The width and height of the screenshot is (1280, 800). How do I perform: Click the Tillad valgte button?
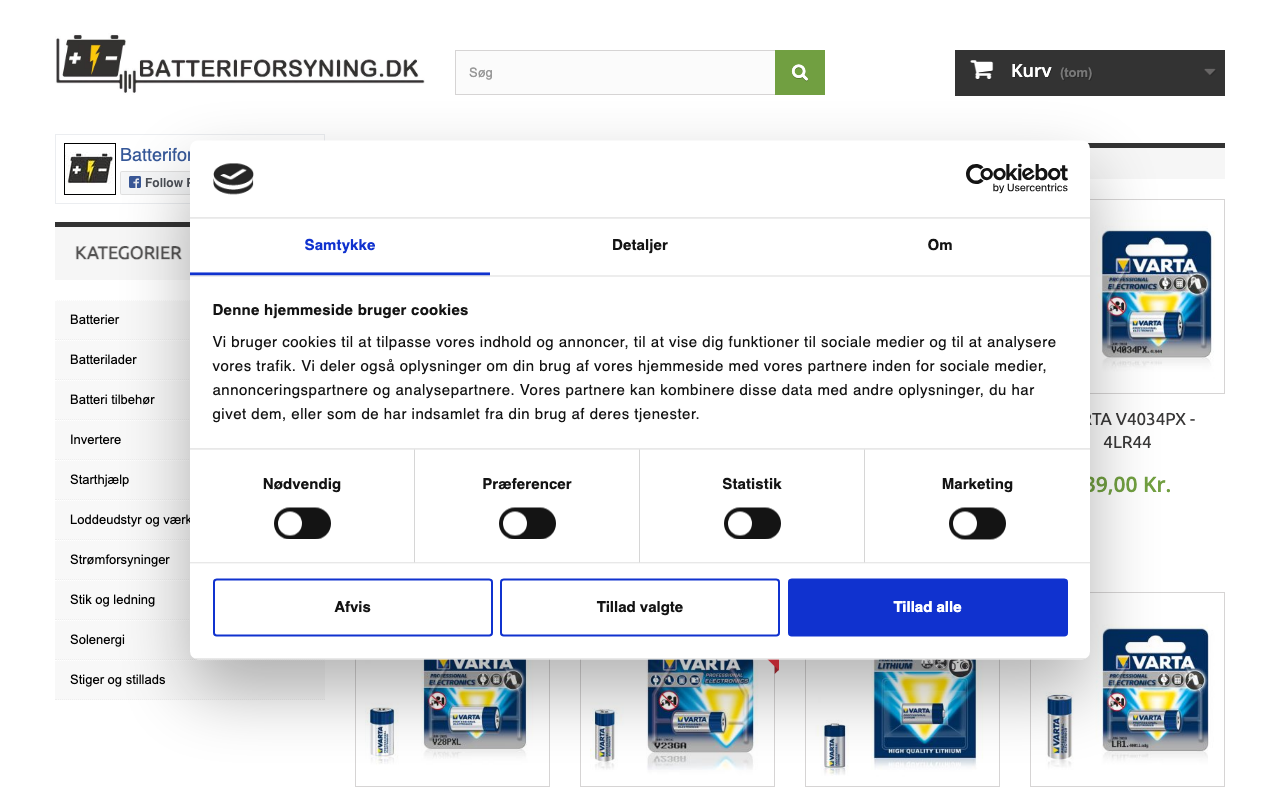coord(640,607)
